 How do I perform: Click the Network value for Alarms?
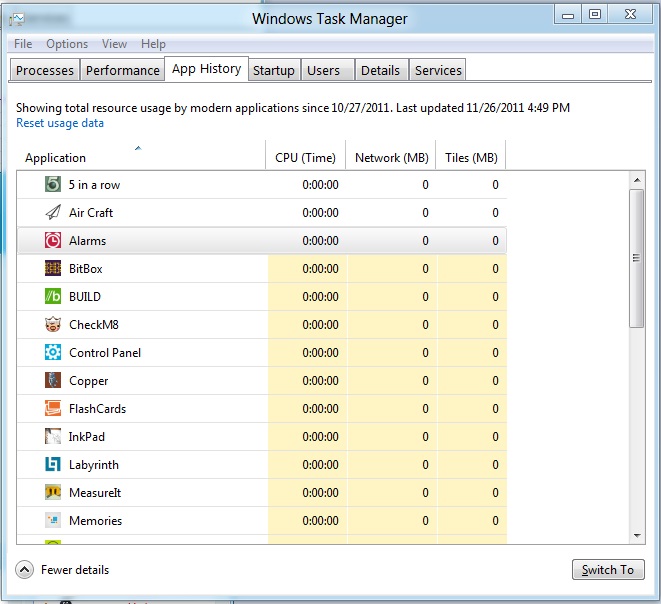(x=425, y=241)
